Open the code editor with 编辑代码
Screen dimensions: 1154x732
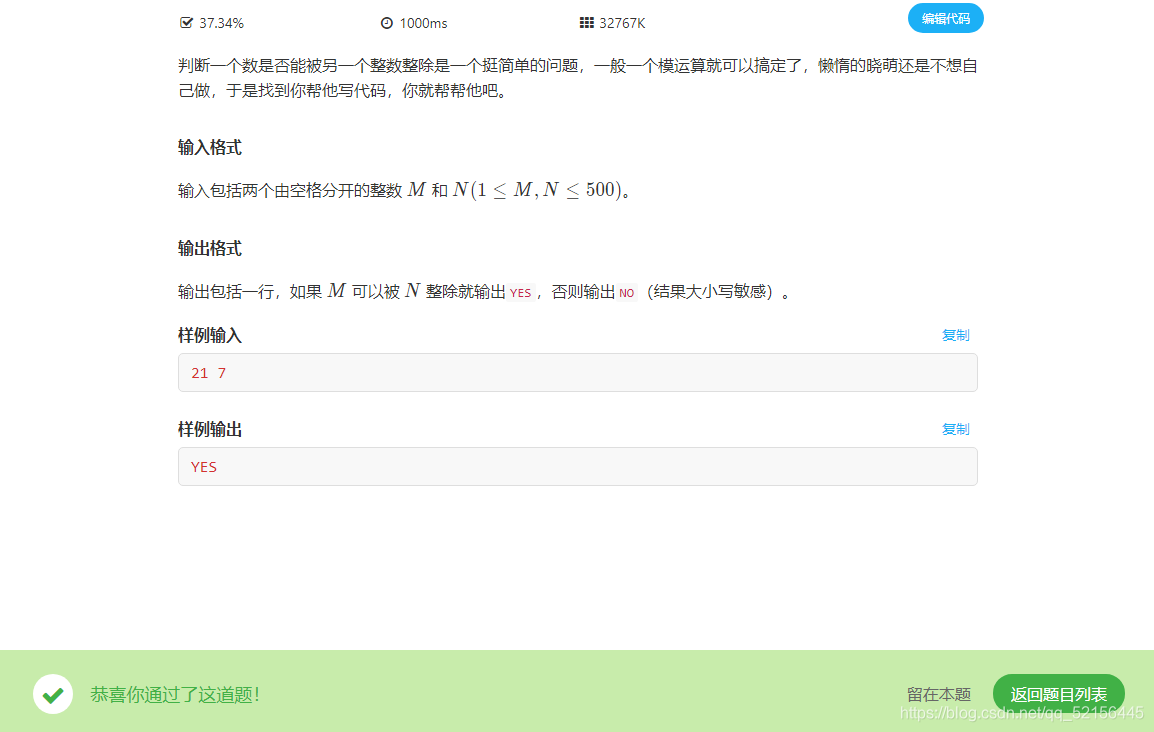[x=945, y=18]
